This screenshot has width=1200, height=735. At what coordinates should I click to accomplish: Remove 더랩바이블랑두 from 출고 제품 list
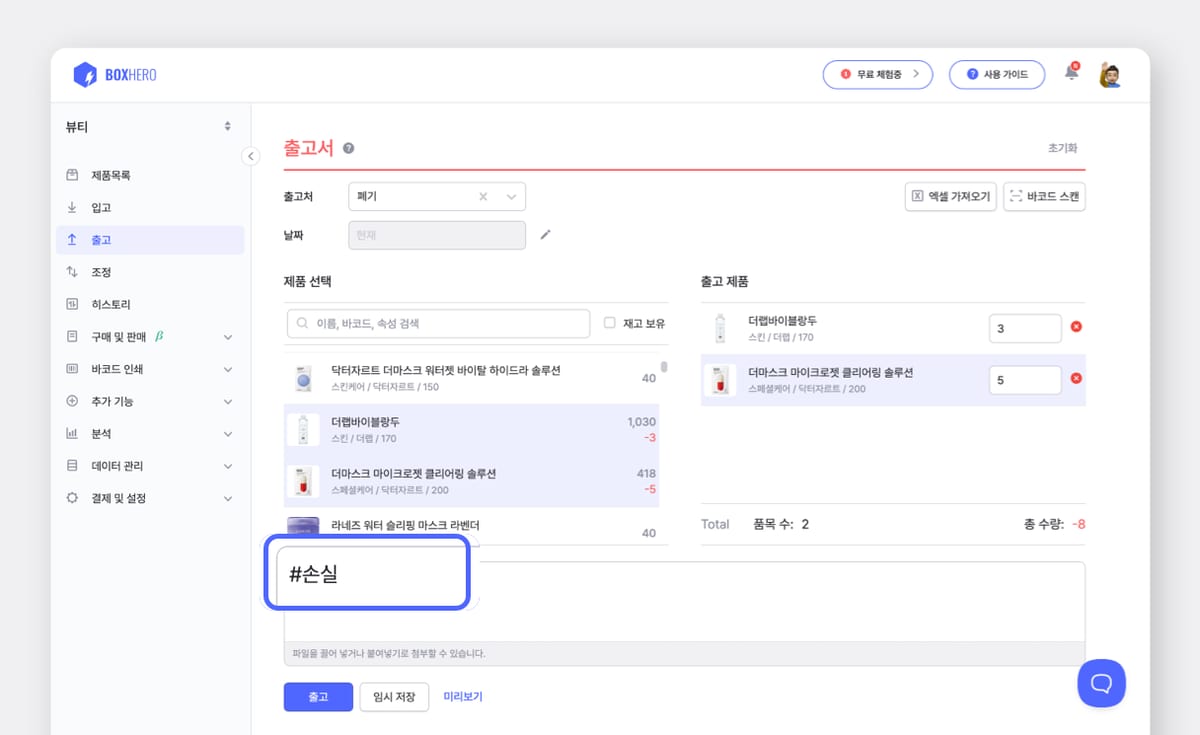(x=1075, y=327)
